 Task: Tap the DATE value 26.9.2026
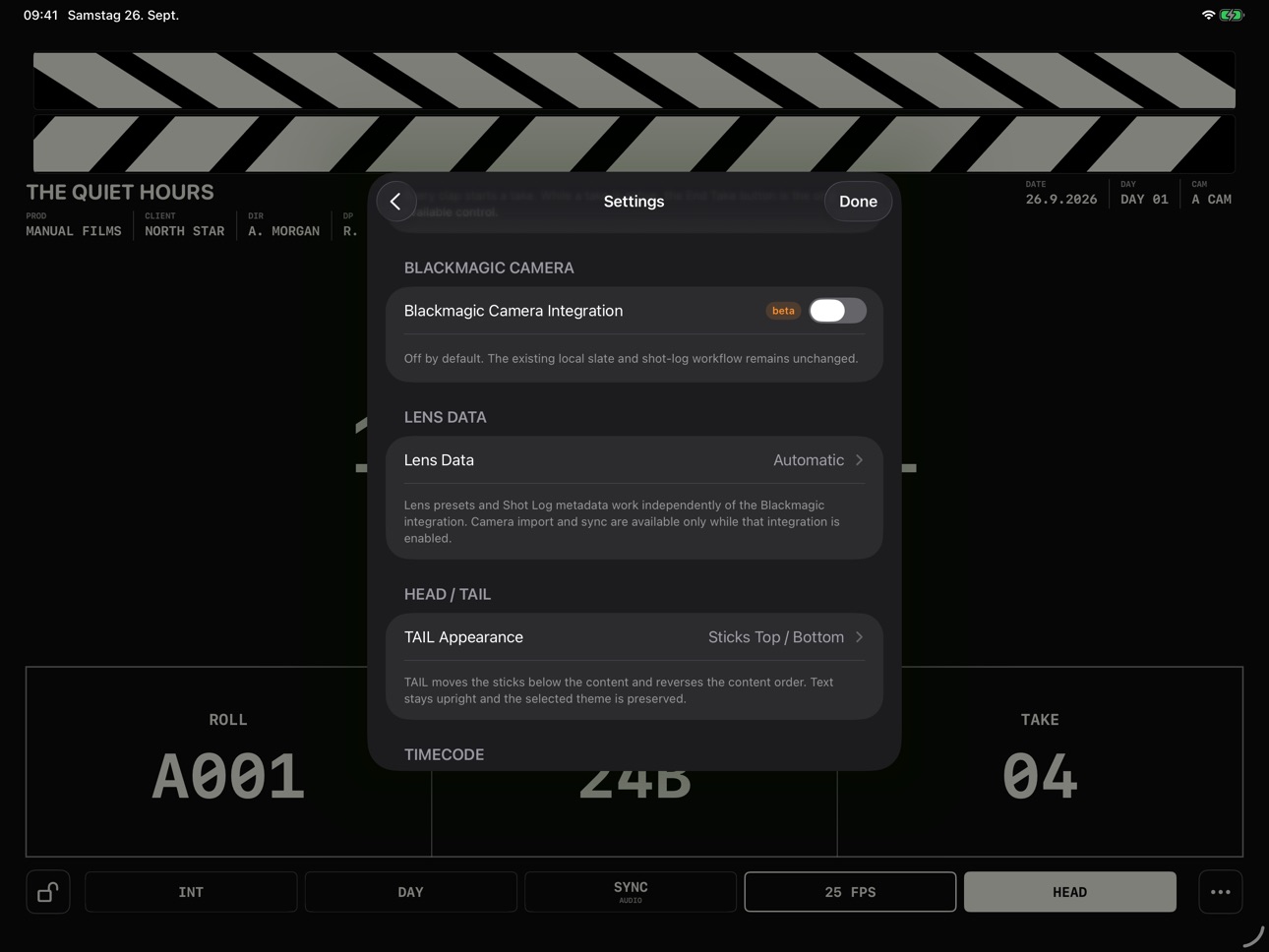[1061, 200]
